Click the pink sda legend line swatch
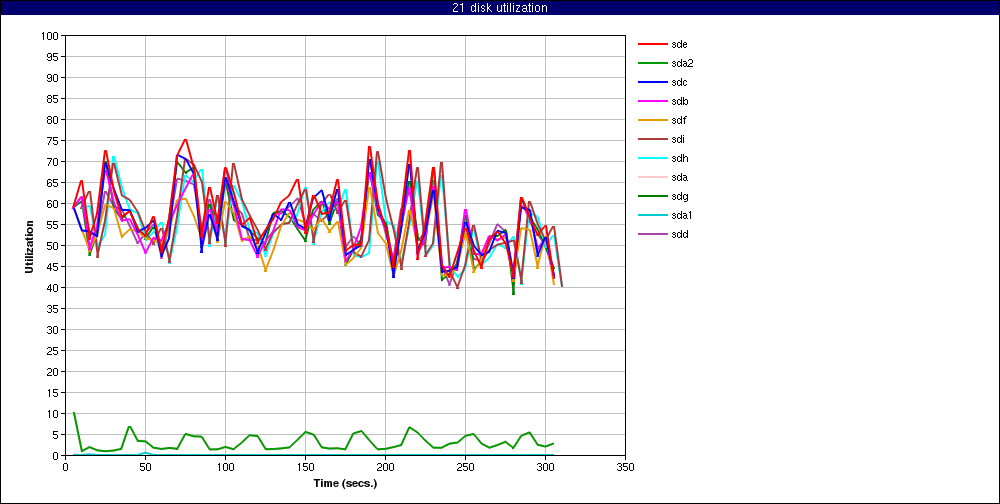This screenshot has height=504, width=1000. (651, 178)
